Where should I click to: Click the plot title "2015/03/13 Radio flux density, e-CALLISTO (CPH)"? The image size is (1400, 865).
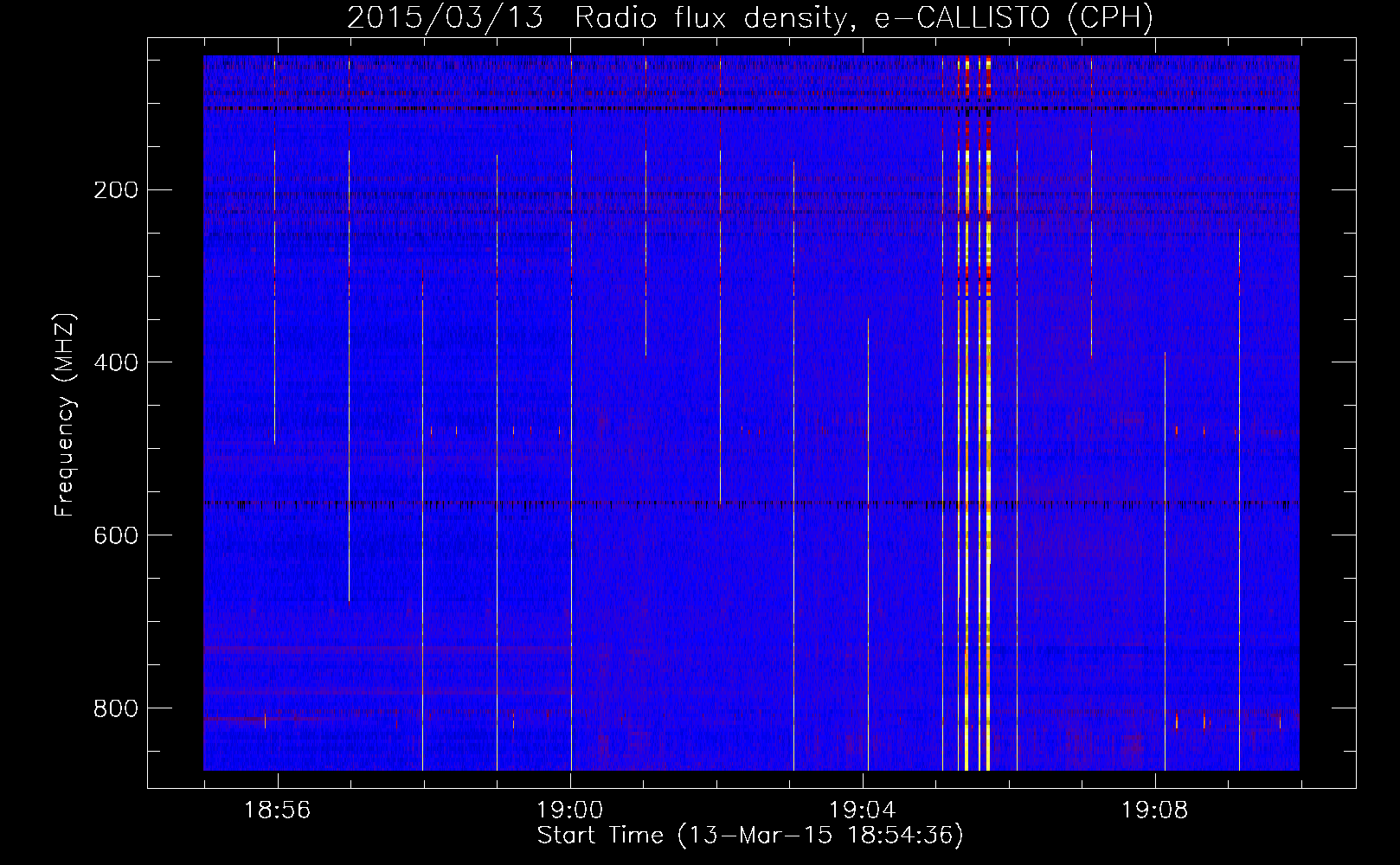pyautogui.click(x=750, y=17)
